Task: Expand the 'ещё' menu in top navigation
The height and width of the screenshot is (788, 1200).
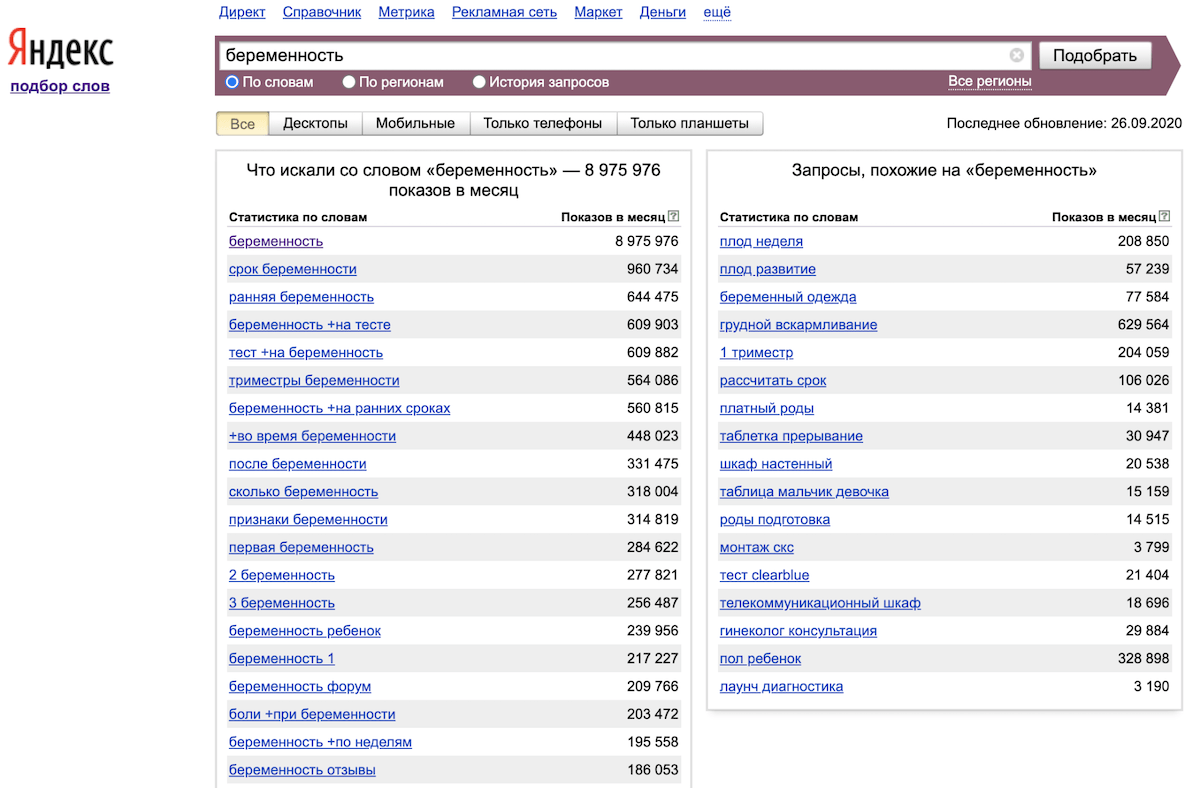Action: [717, 12]
